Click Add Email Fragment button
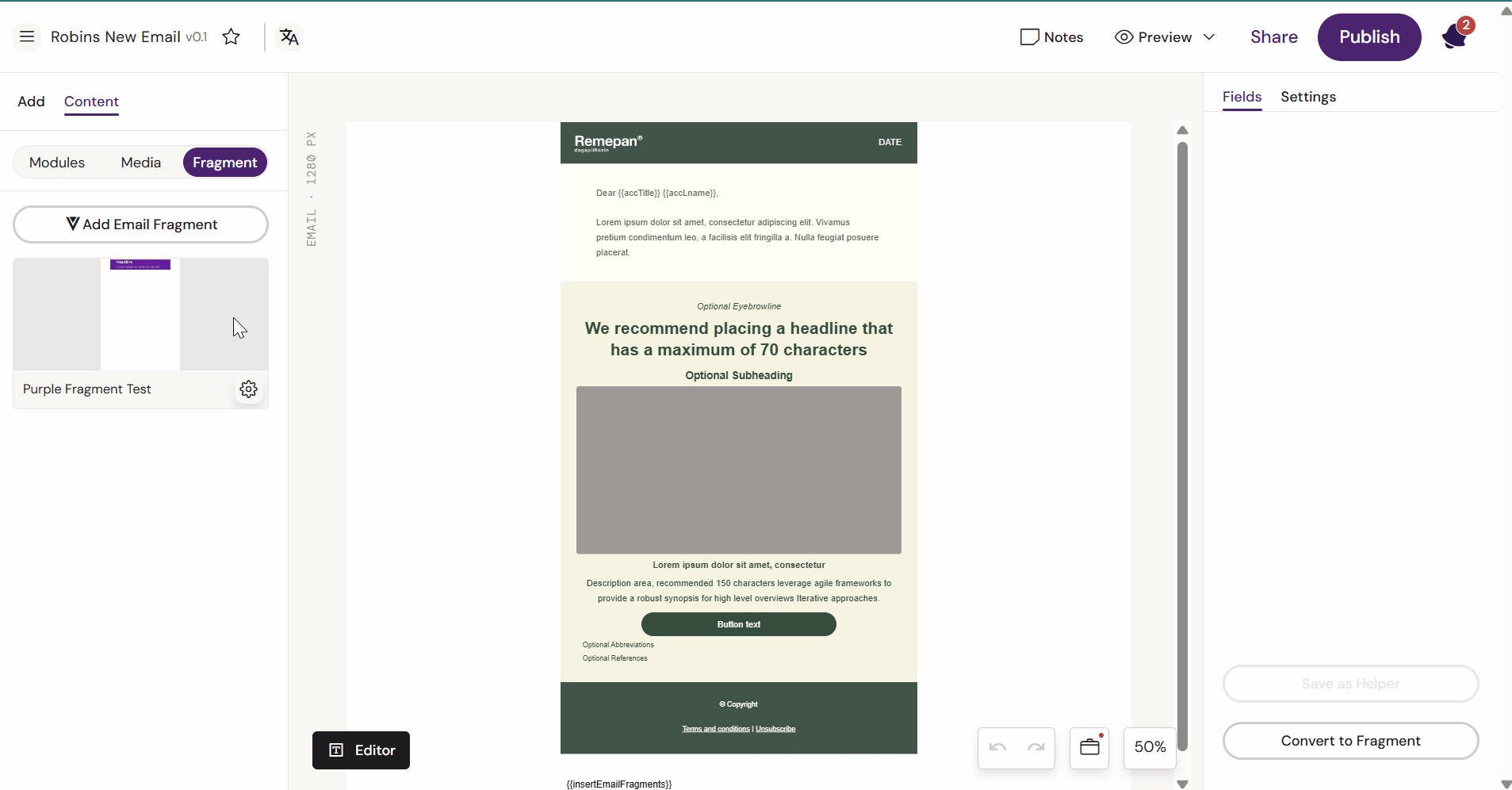 pos(140,224)
